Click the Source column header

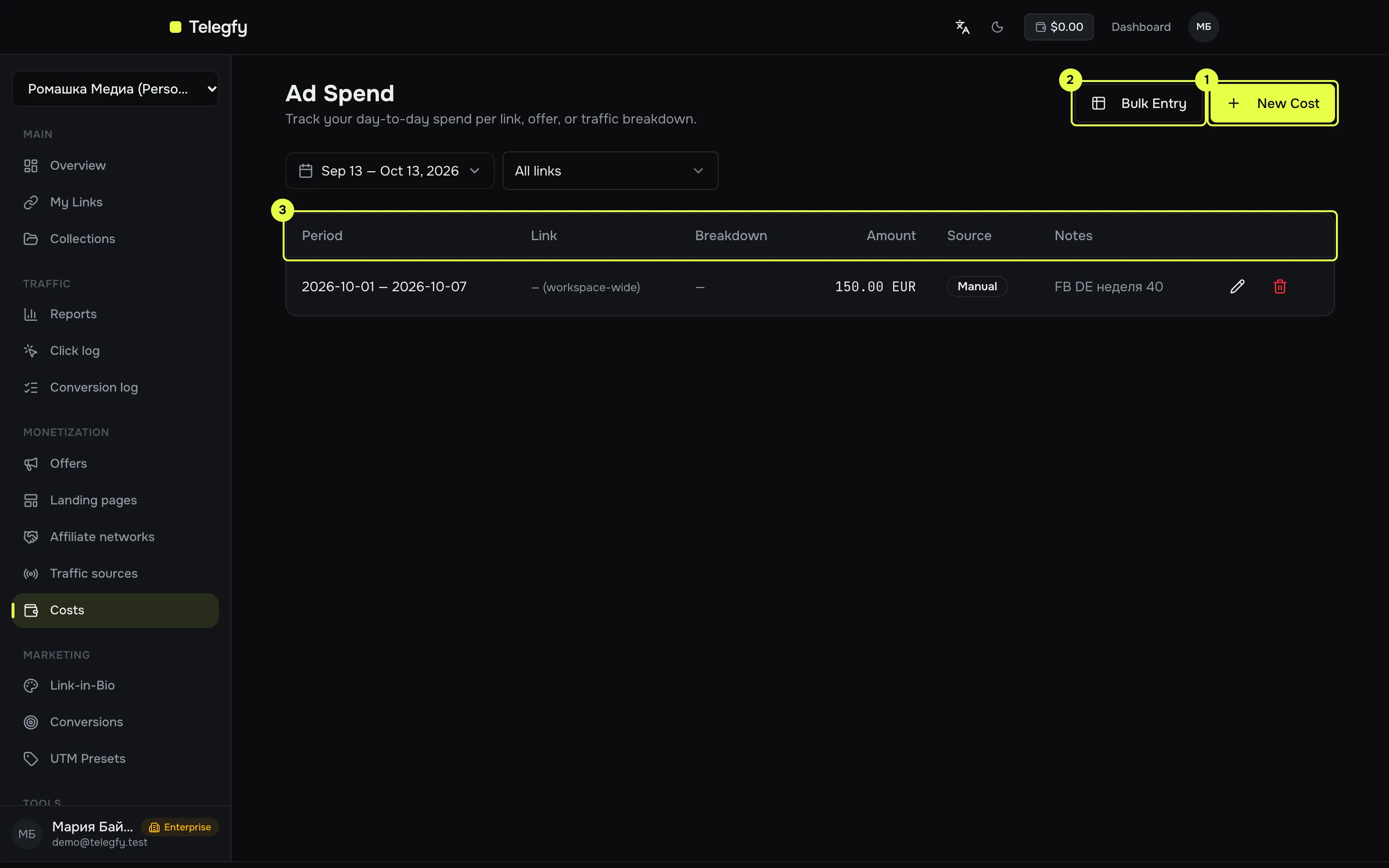point(969,235)
